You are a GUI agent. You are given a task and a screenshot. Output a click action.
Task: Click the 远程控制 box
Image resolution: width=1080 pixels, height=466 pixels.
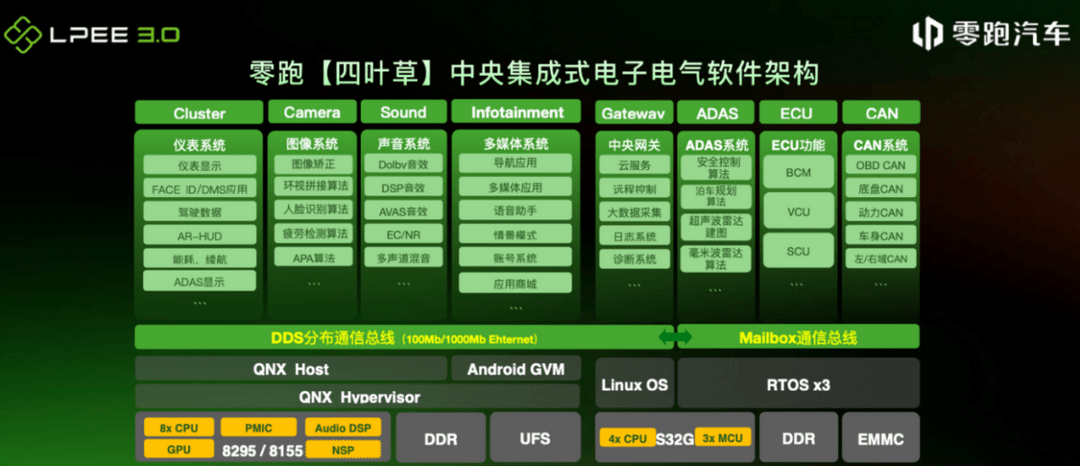click(634, 189)
